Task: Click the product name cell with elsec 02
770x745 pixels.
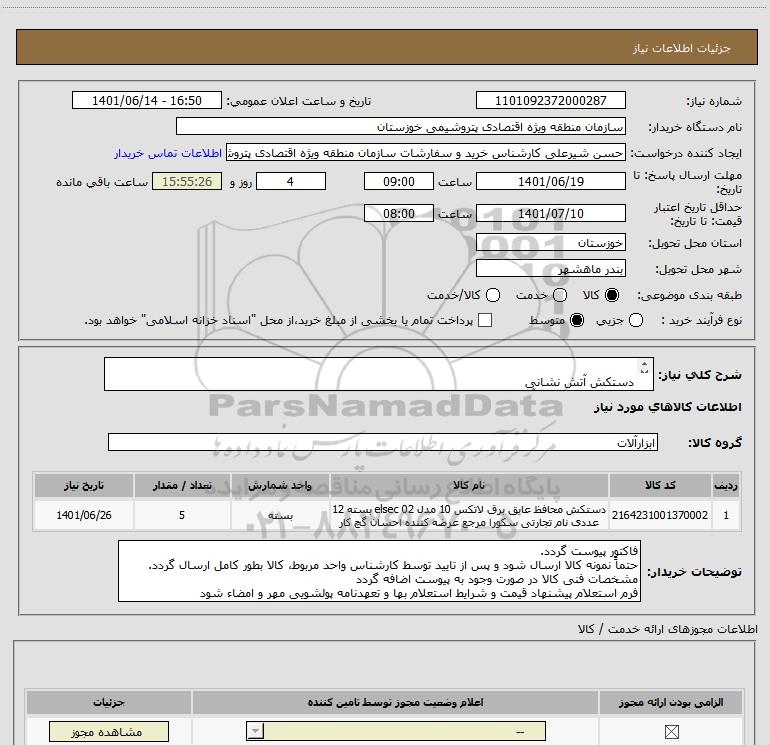Action: tap(469, 515)
